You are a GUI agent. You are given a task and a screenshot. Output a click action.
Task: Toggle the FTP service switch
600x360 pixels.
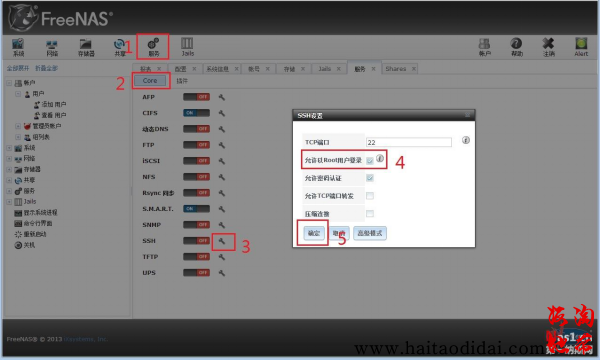[196, 145]
